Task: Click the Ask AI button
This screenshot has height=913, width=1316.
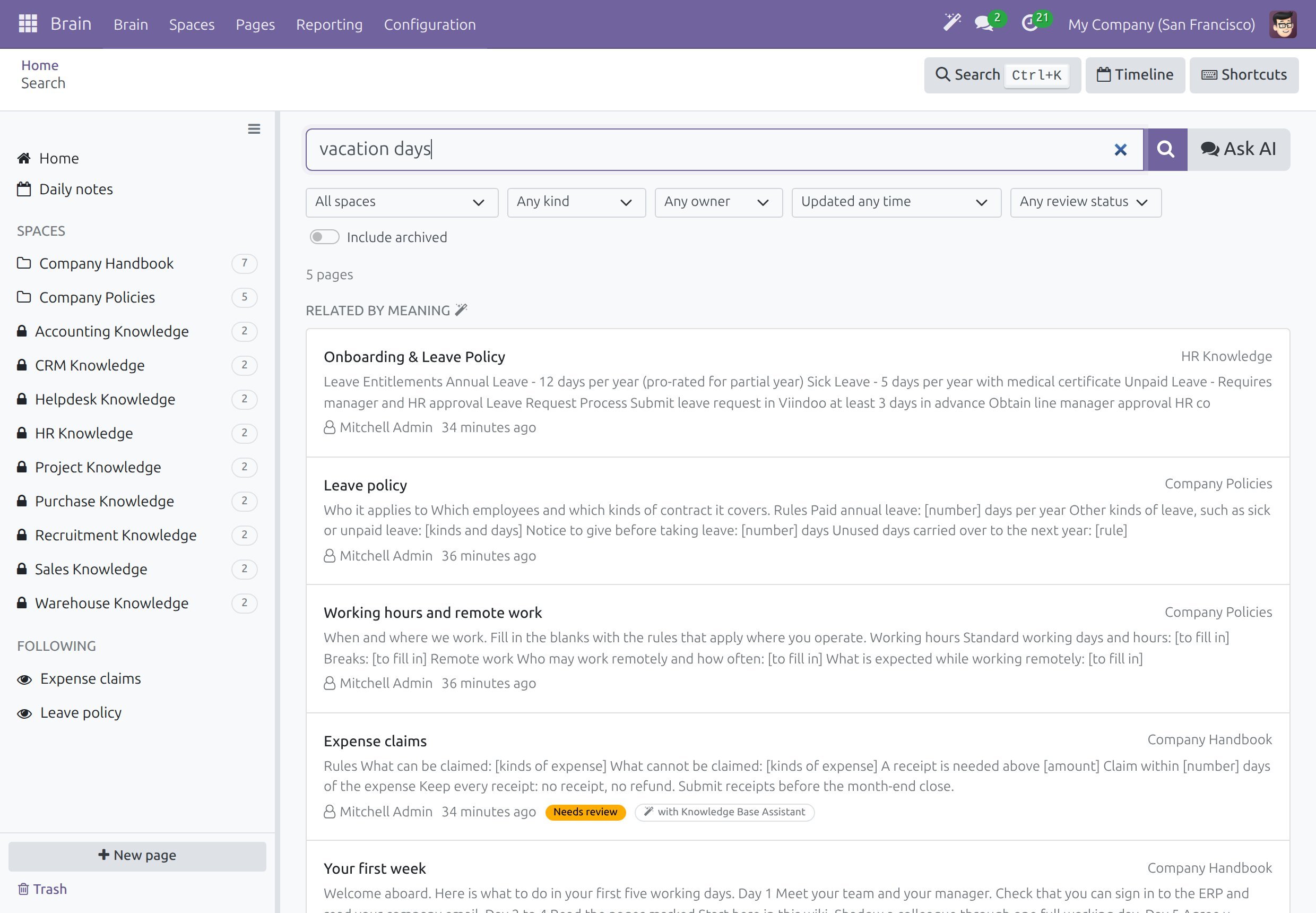Action: [x=1238, y=149]
